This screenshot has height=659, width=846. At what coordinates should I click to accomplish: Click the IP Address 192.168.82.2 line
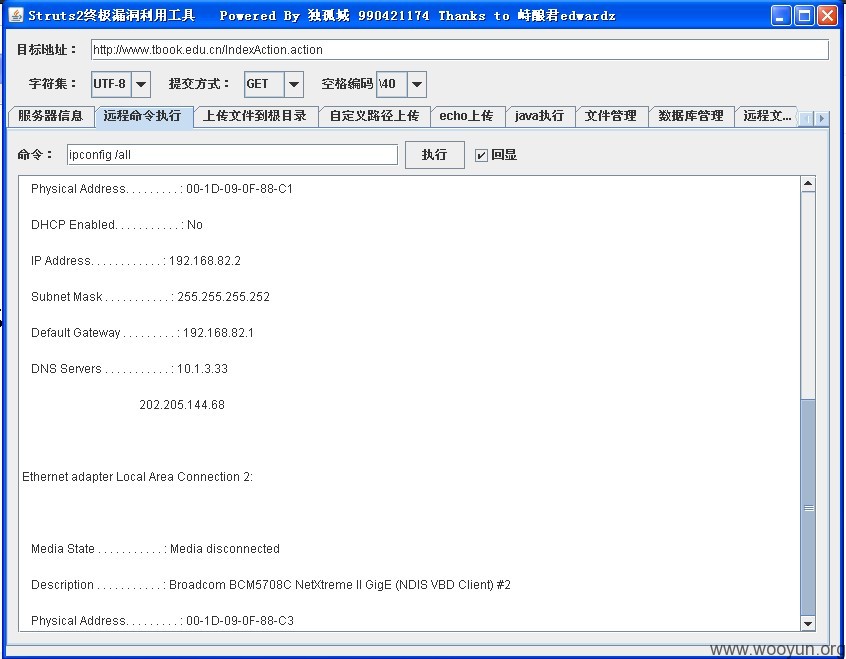point(136,261)
